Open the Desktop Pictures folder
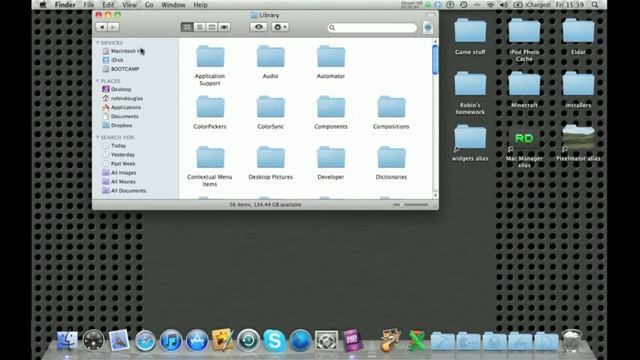Screen dimensions: 640x360 click(270, 158)
